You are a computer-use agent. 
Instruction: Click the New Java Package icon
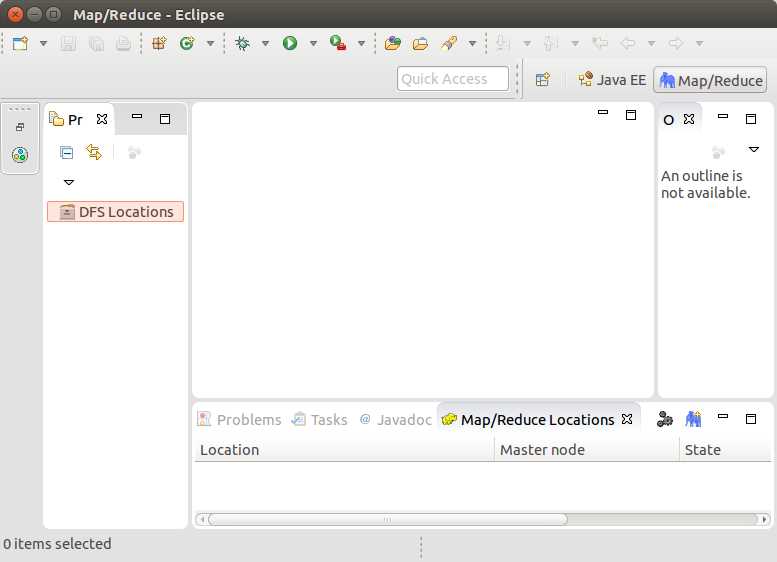click(x=159, y=44)
